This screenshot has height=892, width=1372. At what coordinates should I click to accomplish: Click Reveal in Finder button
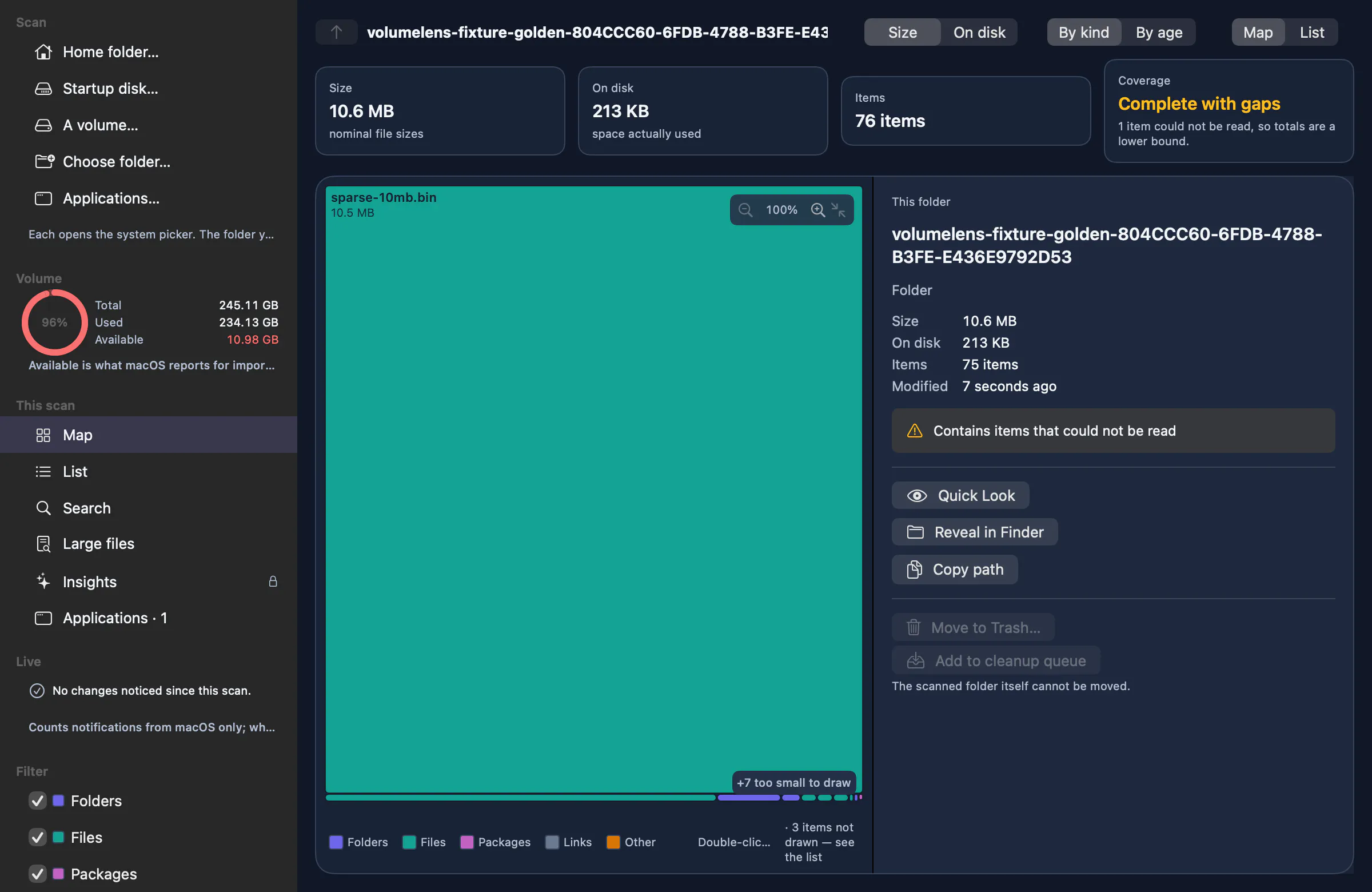(974, 532)
